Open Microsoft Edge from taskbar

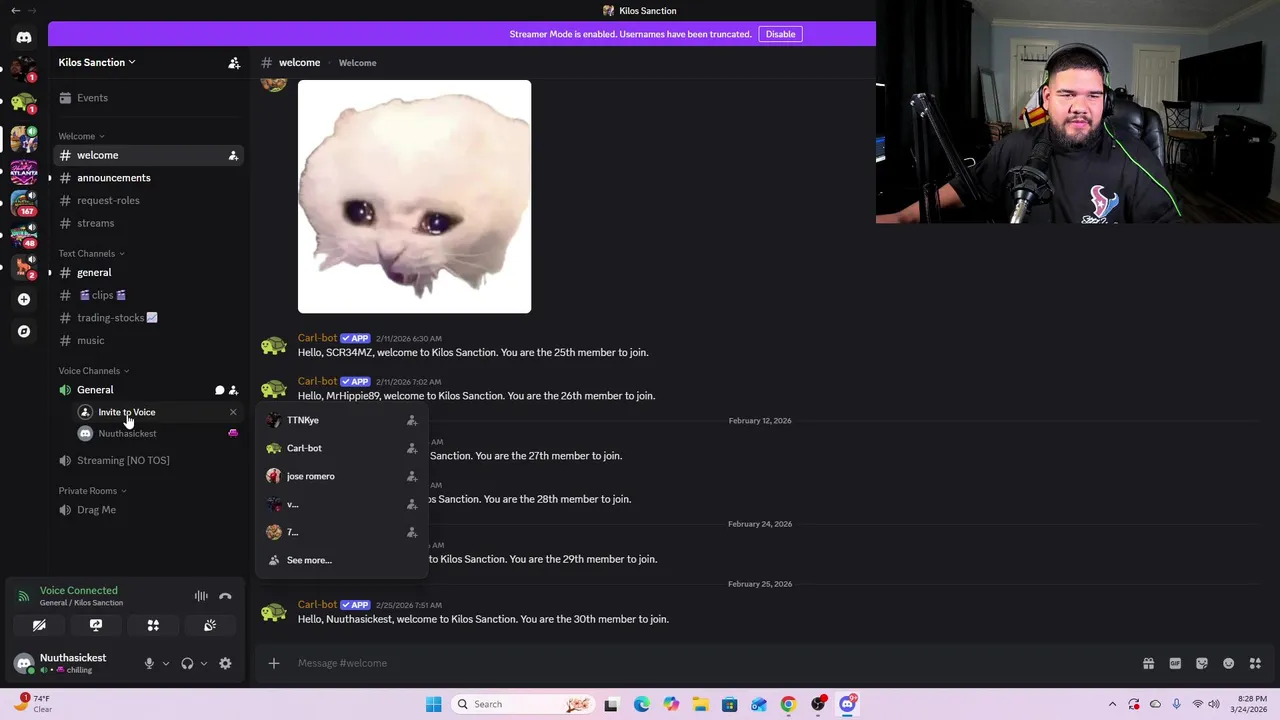pyautogui.click(x=641, y=704)
